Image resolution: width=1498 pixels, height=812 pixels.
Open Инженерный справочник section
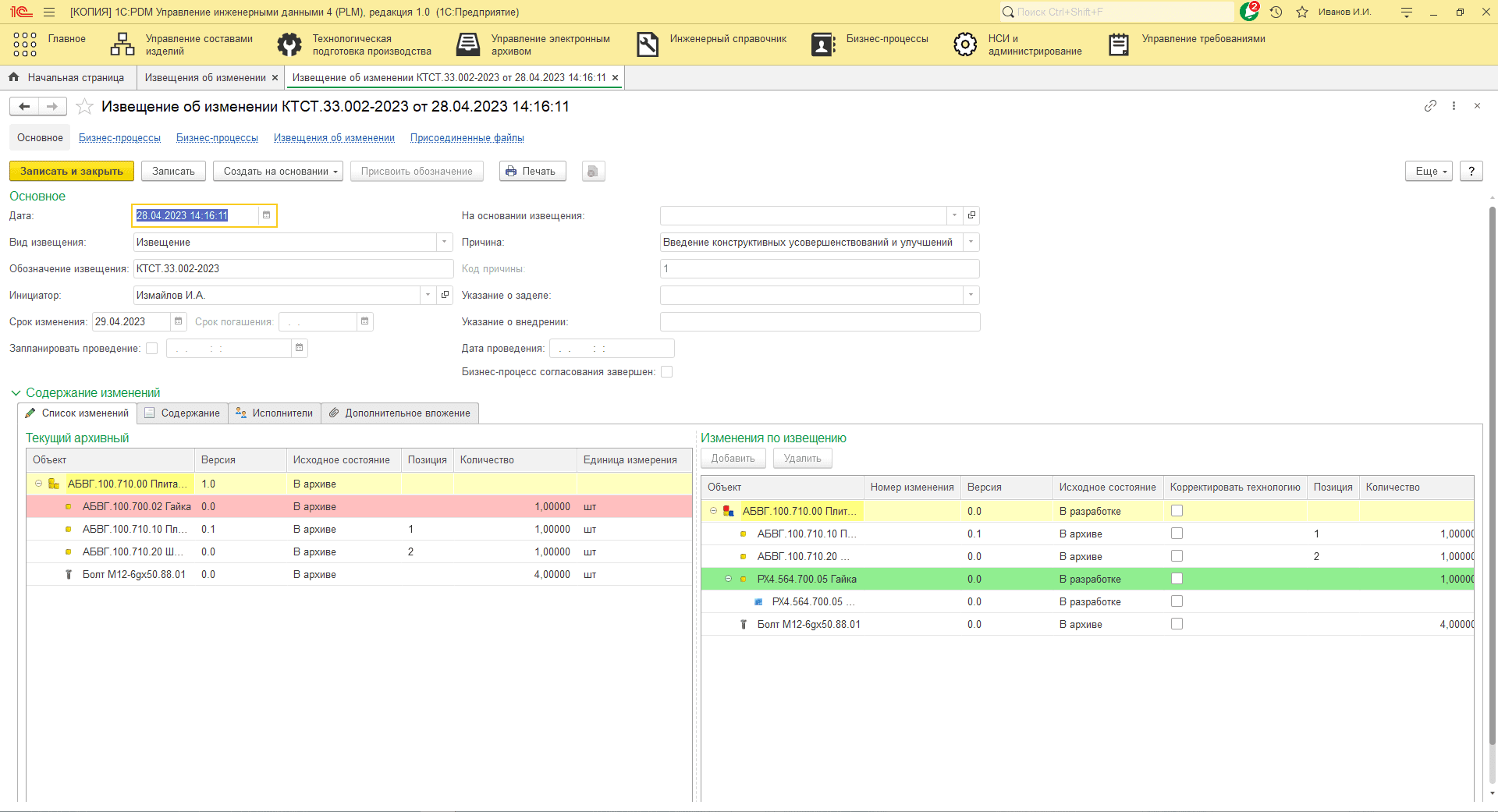[712, 44]
